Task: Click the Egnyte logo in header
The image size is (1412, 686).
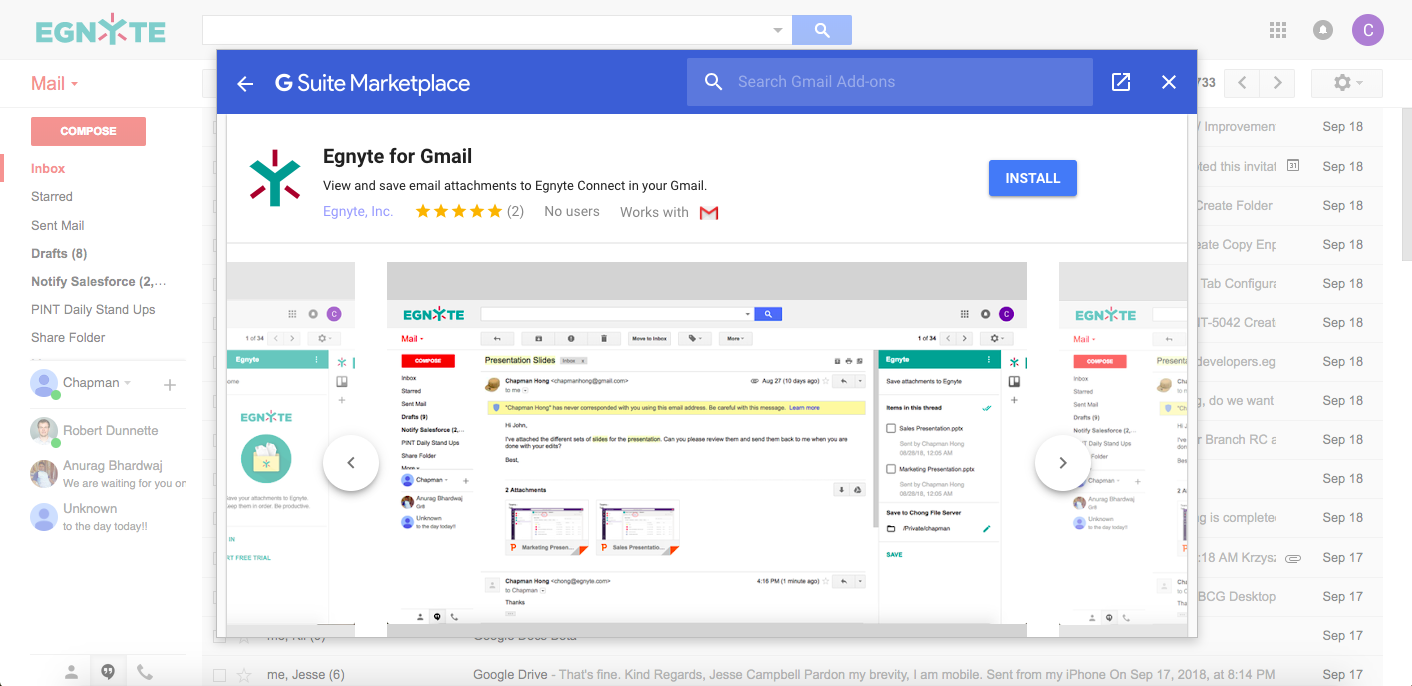Action: (x=101, y=31)
